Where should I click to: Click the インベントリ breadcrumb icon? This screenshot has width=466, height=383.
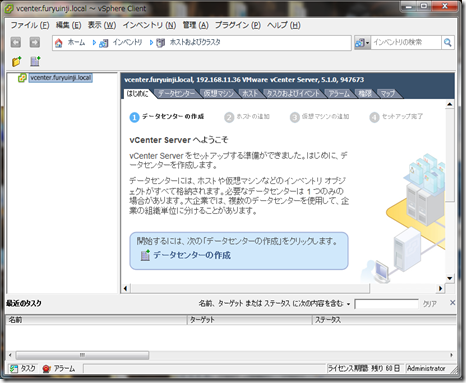point(104,43)
